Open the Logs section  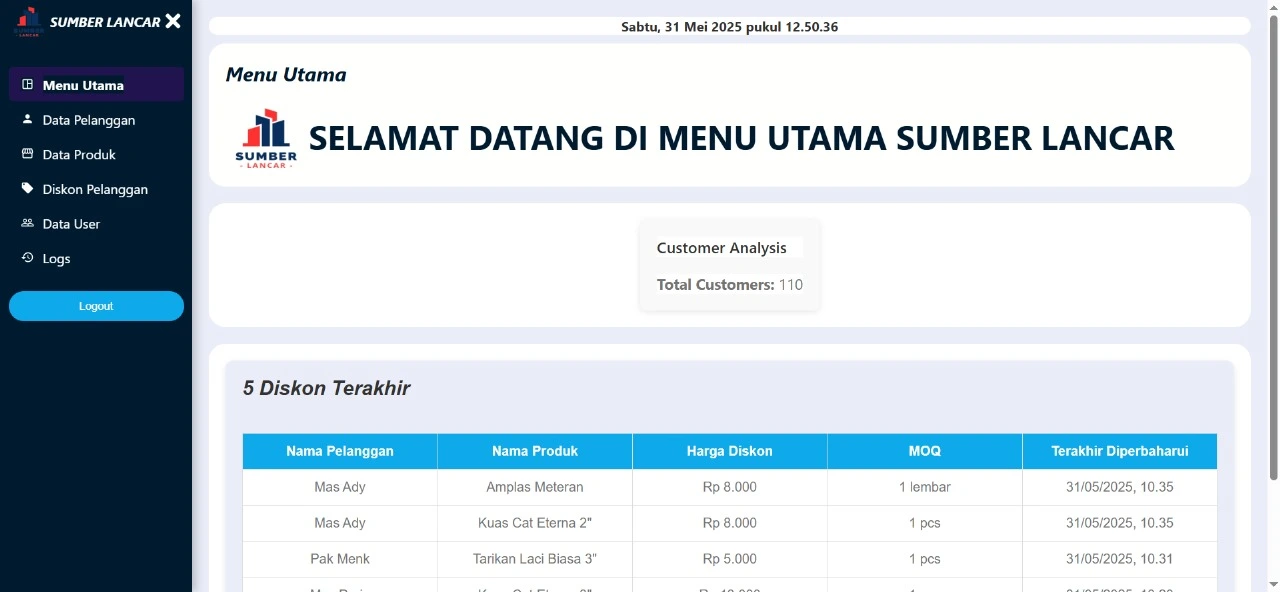click(x=57, y=258)
